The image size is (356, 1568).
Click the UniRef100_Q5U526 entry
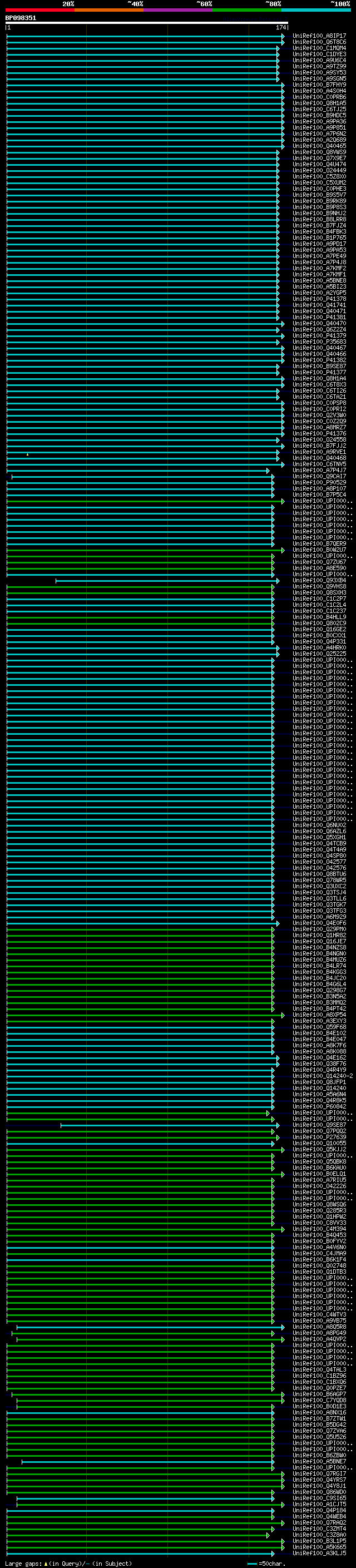(319, 1437)
